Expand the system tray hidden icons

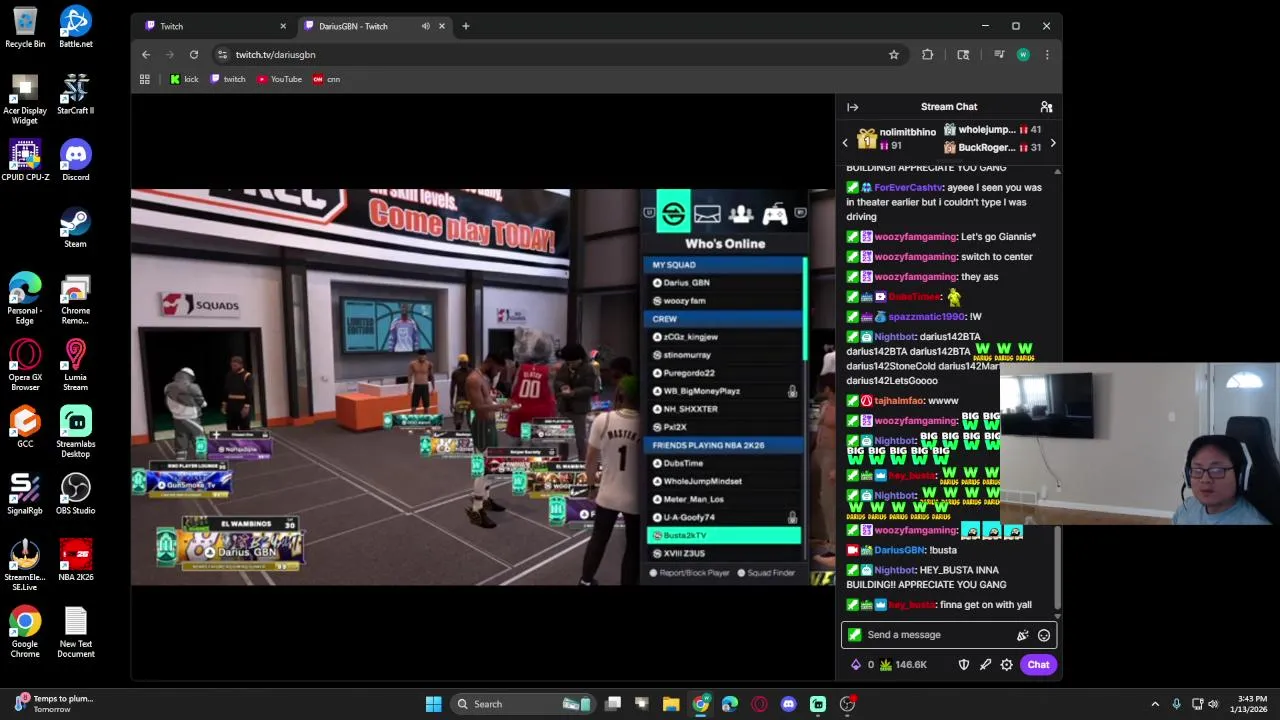(1155, 704)
